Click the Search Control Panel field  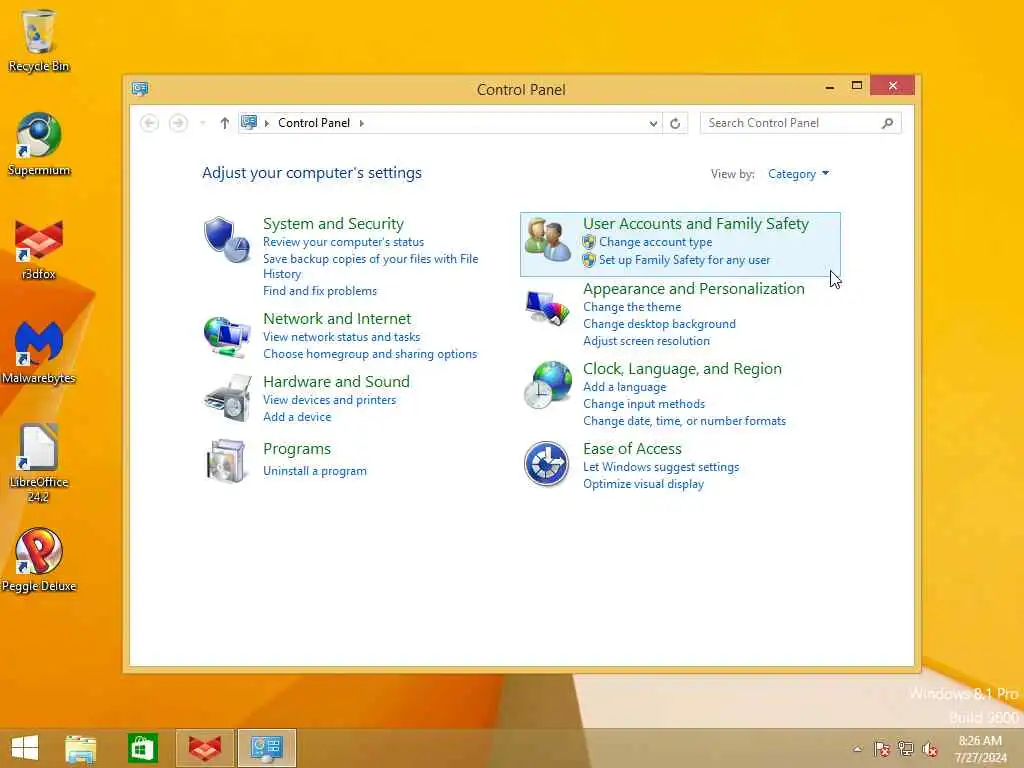click(x=800, y=123)
